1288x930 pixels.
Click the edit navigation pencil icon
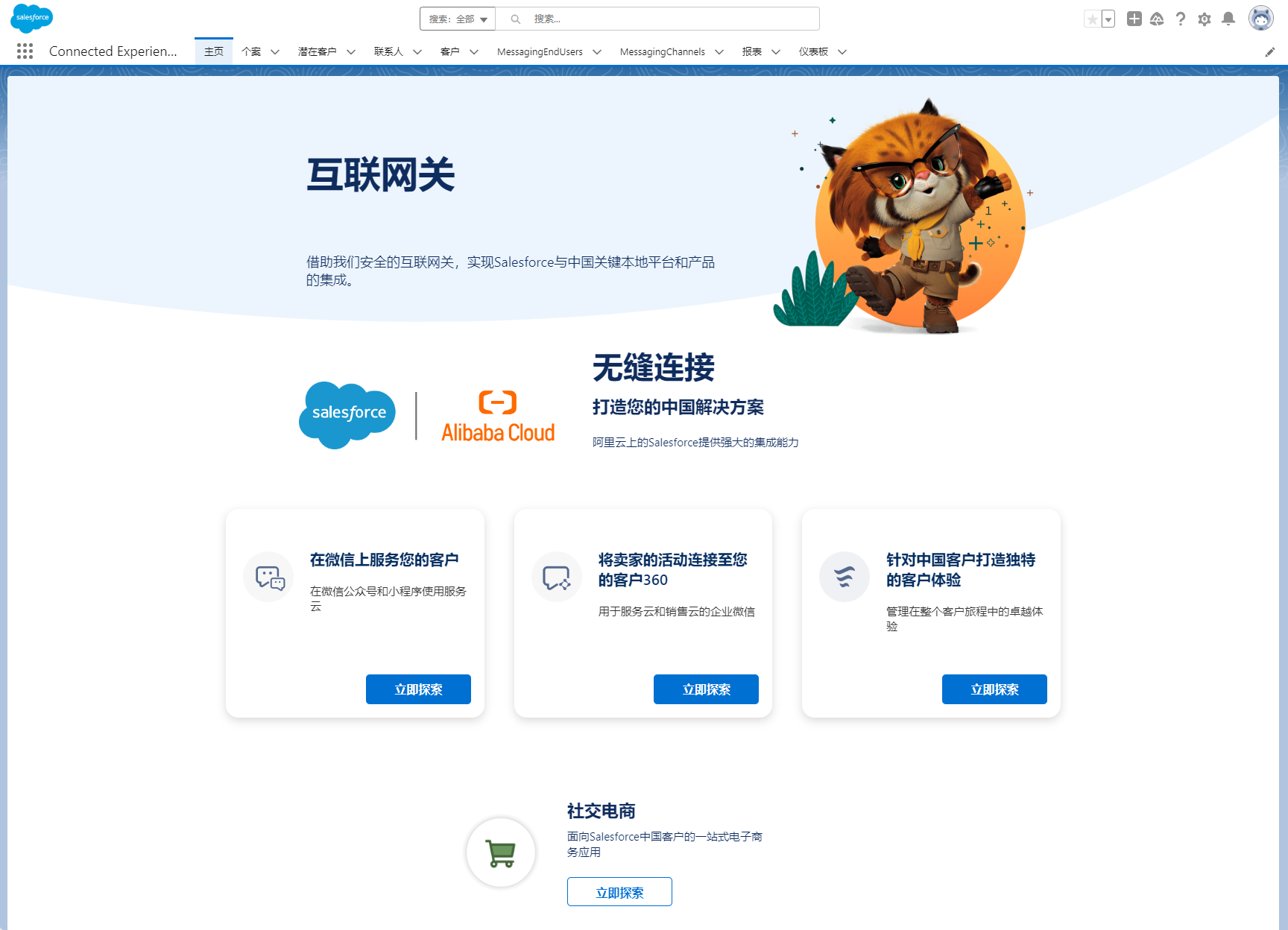coord(1270,51)
